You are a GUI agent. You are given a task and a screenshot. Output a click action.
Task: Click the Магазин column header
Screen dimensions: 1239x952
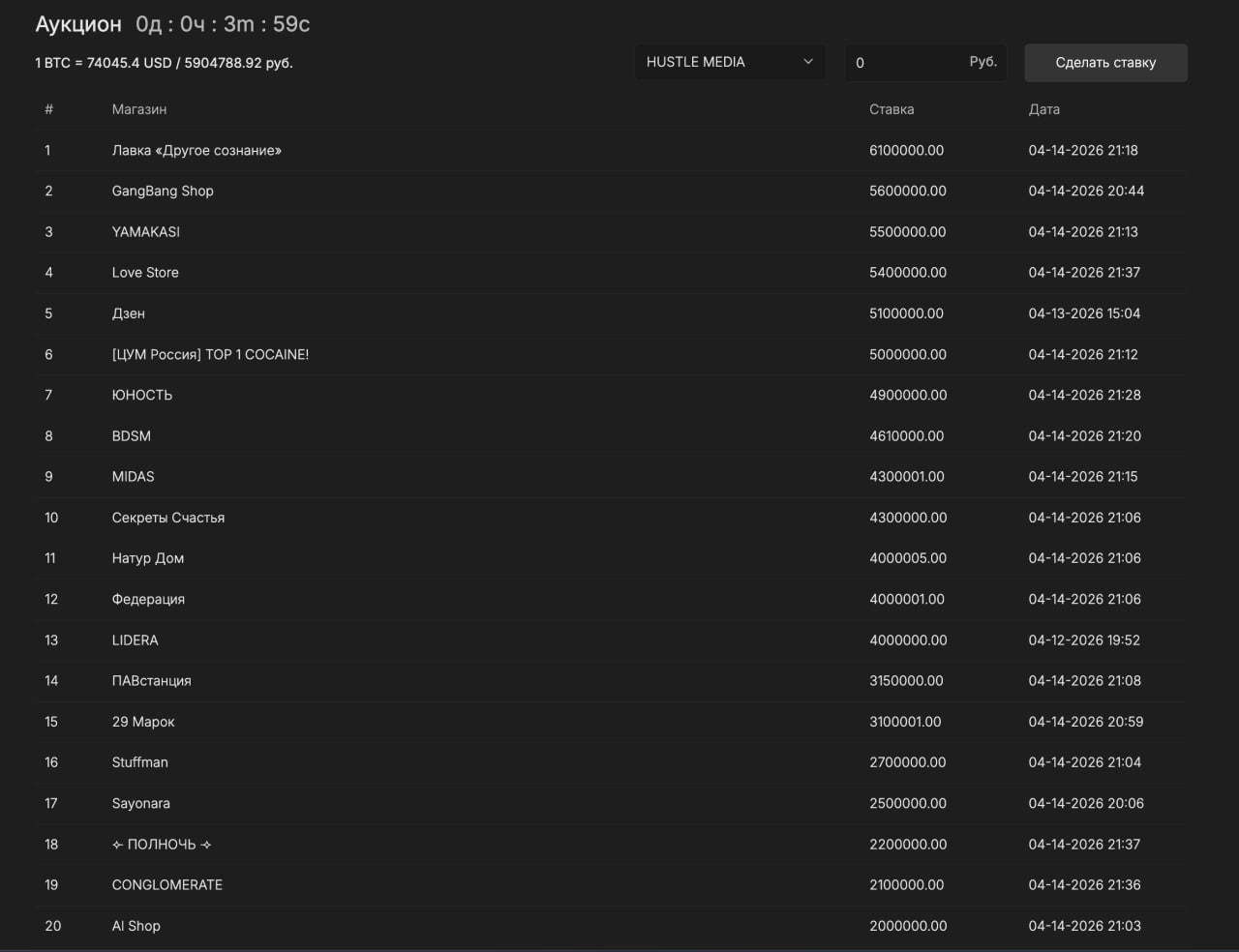point(139,109)
